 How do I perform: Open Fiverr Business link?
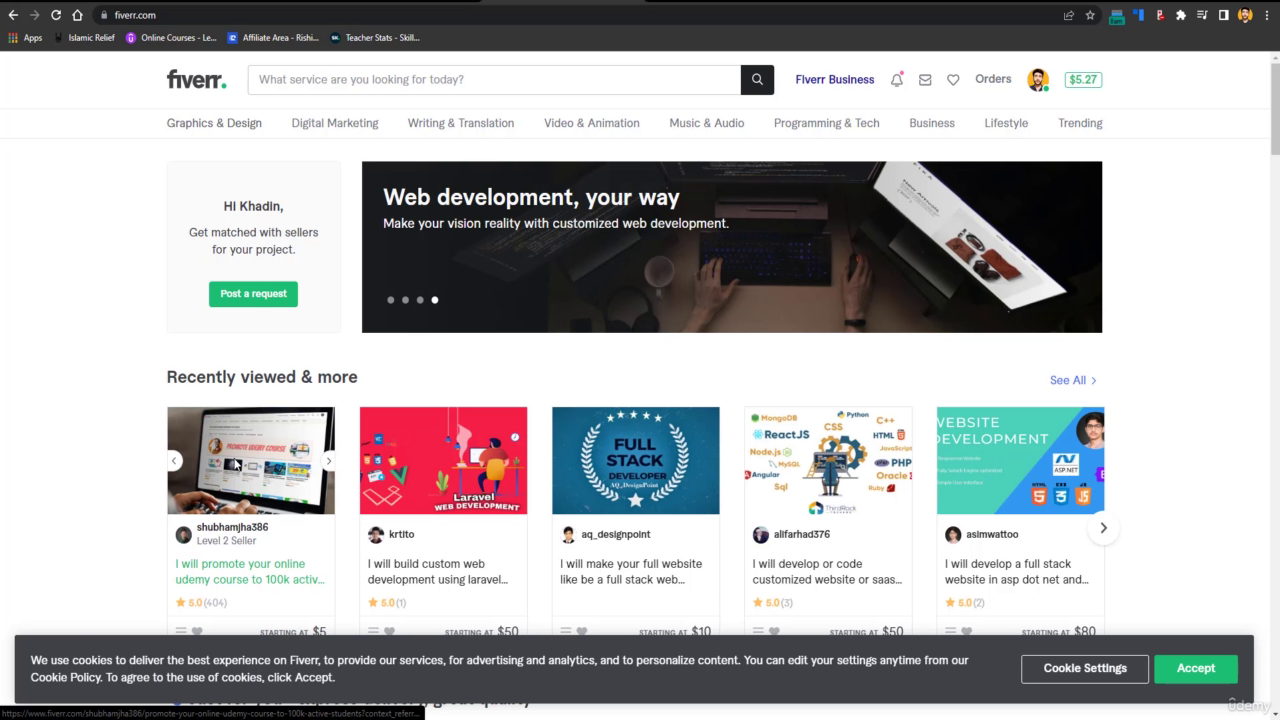point(835,80)
